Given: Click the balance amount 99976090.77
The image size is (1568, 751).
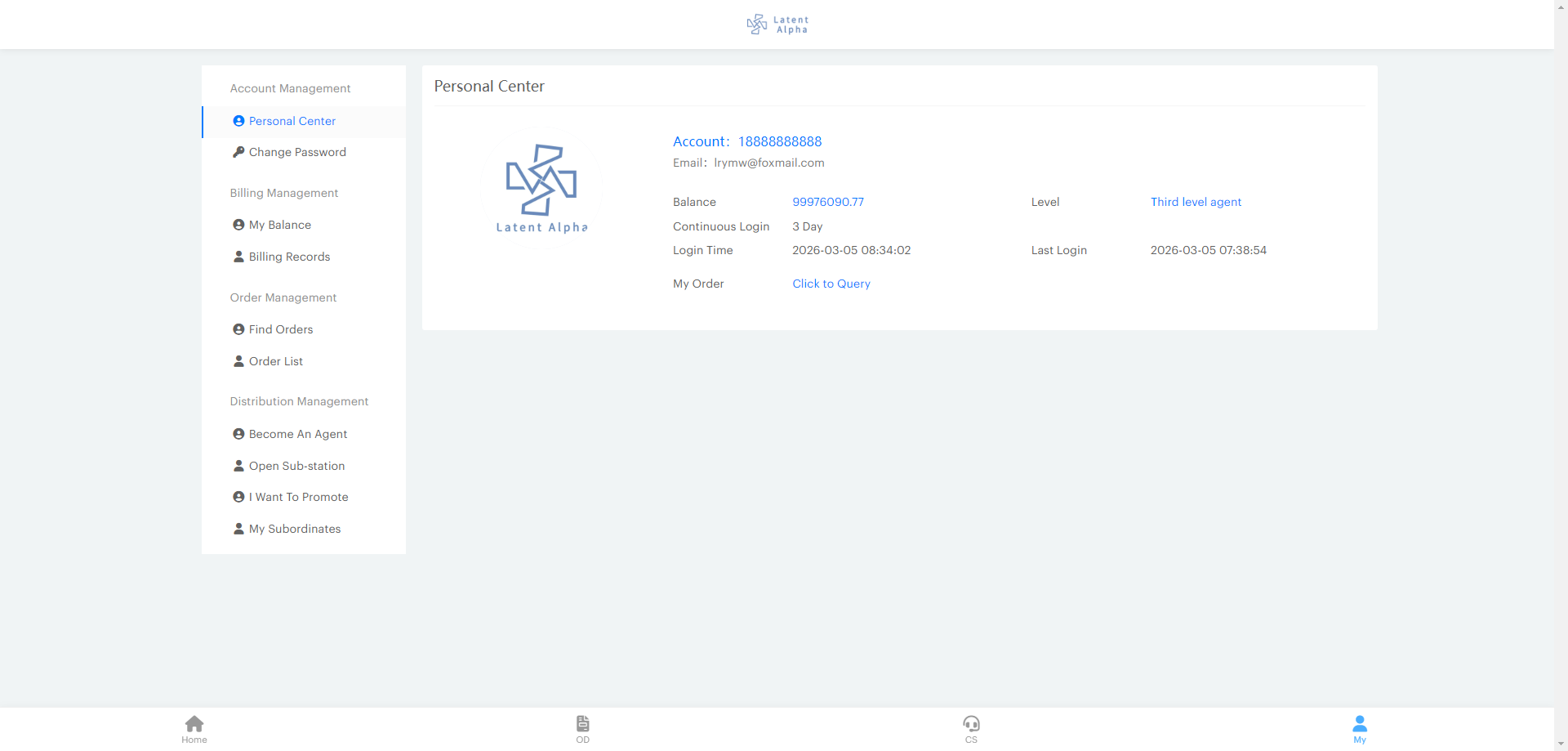Looking at the screenshot, I should tap(827, 202).
